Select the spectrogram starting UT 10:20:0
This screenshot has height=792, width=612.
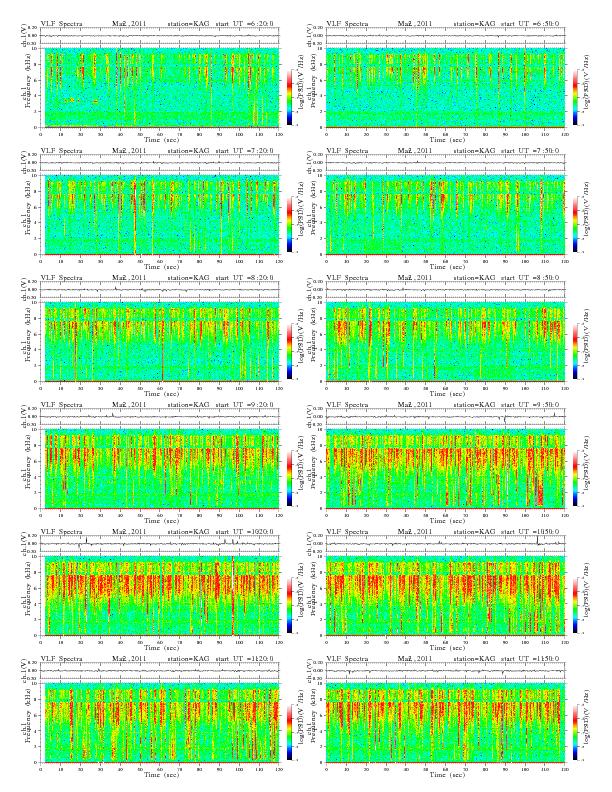(x=160, y=596)
